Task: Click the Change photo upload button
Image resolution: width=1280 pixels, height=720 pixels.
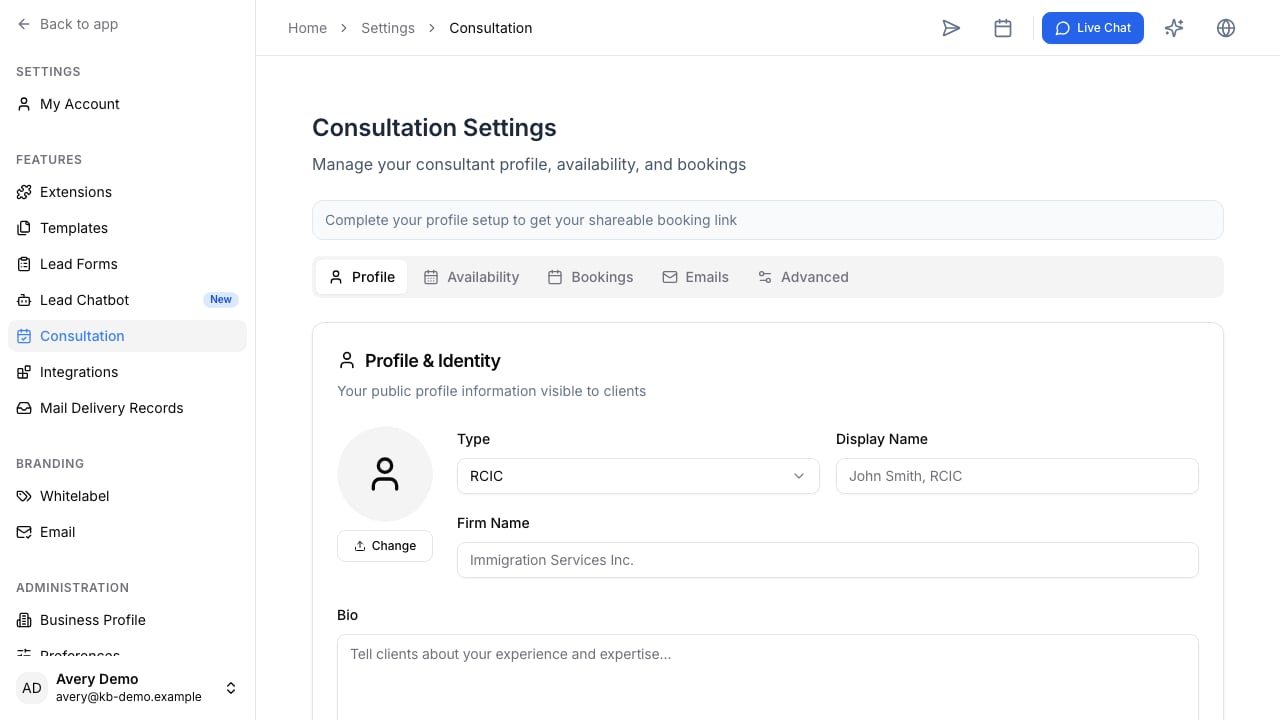Action: pyautogui.click(x=385, y=546)
